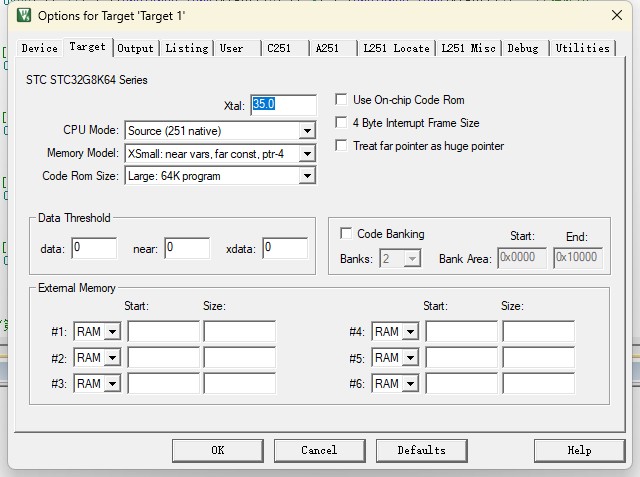Image resolution: width=640 pixels, height=477 pixels.
Task: Click the Keil uVision icon in title bar
Action: 24,16
